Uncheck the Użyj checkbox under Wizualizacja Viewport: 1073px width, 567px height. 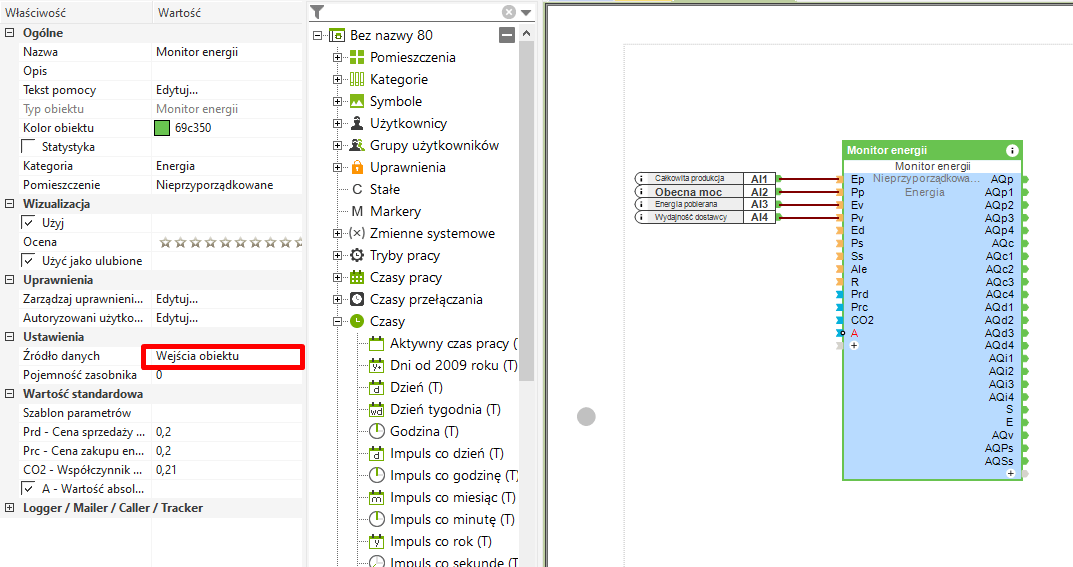click(29, 223)
